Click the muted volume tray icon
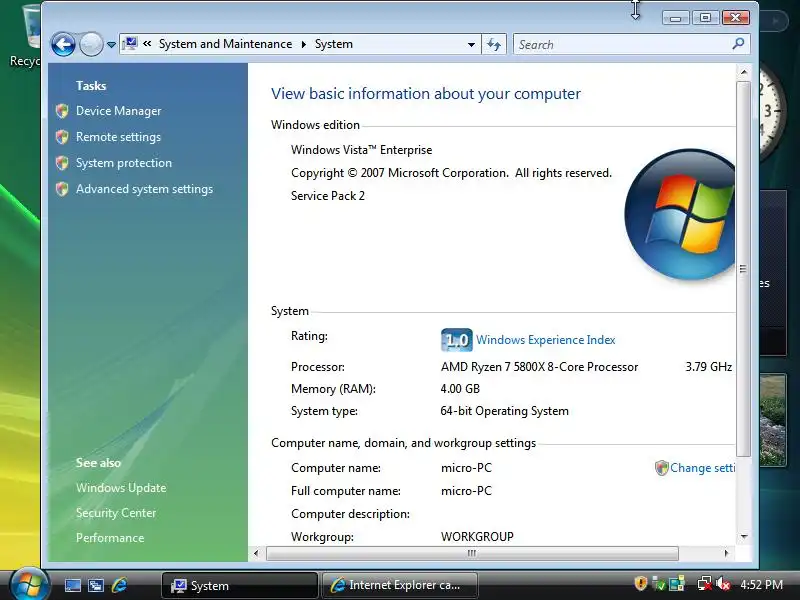 pos(722,584)
